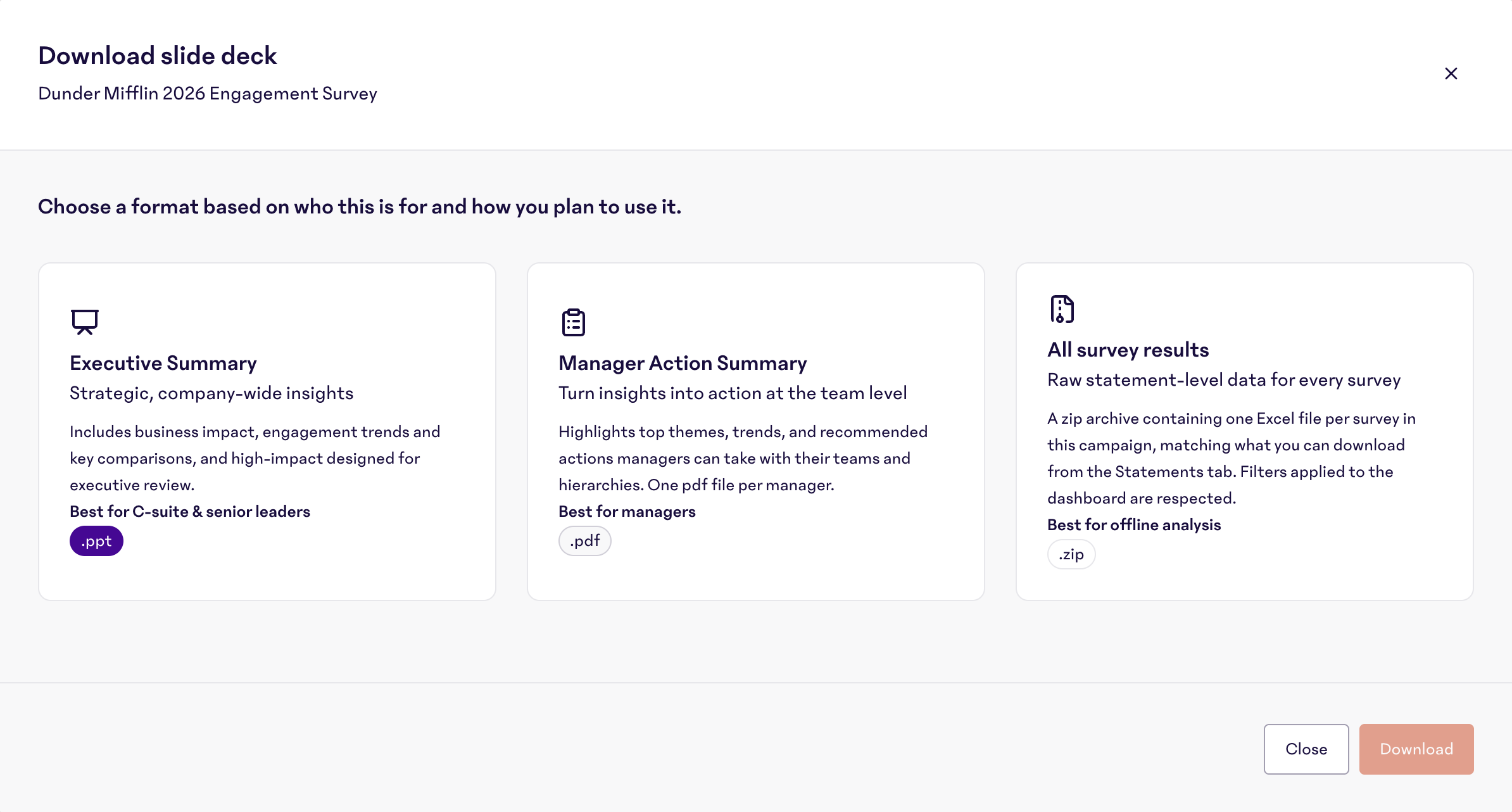Click the clipboard icon for Manager Action Summary

point(573,322)
